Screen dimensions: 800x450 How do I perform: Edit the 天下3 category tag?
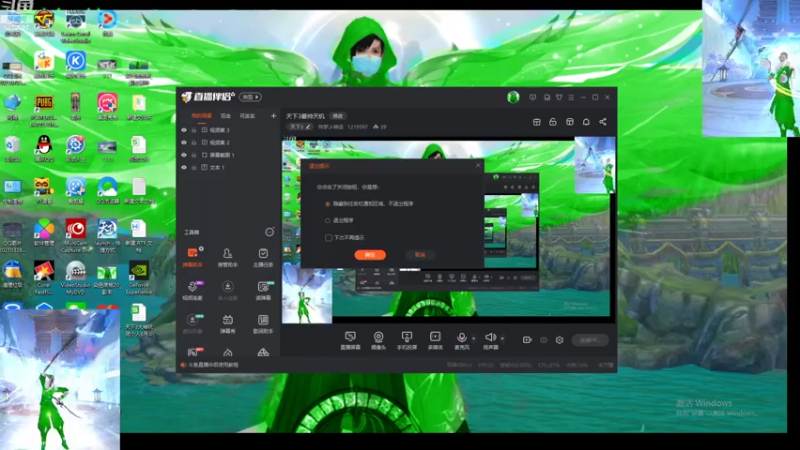pos(300,127)
